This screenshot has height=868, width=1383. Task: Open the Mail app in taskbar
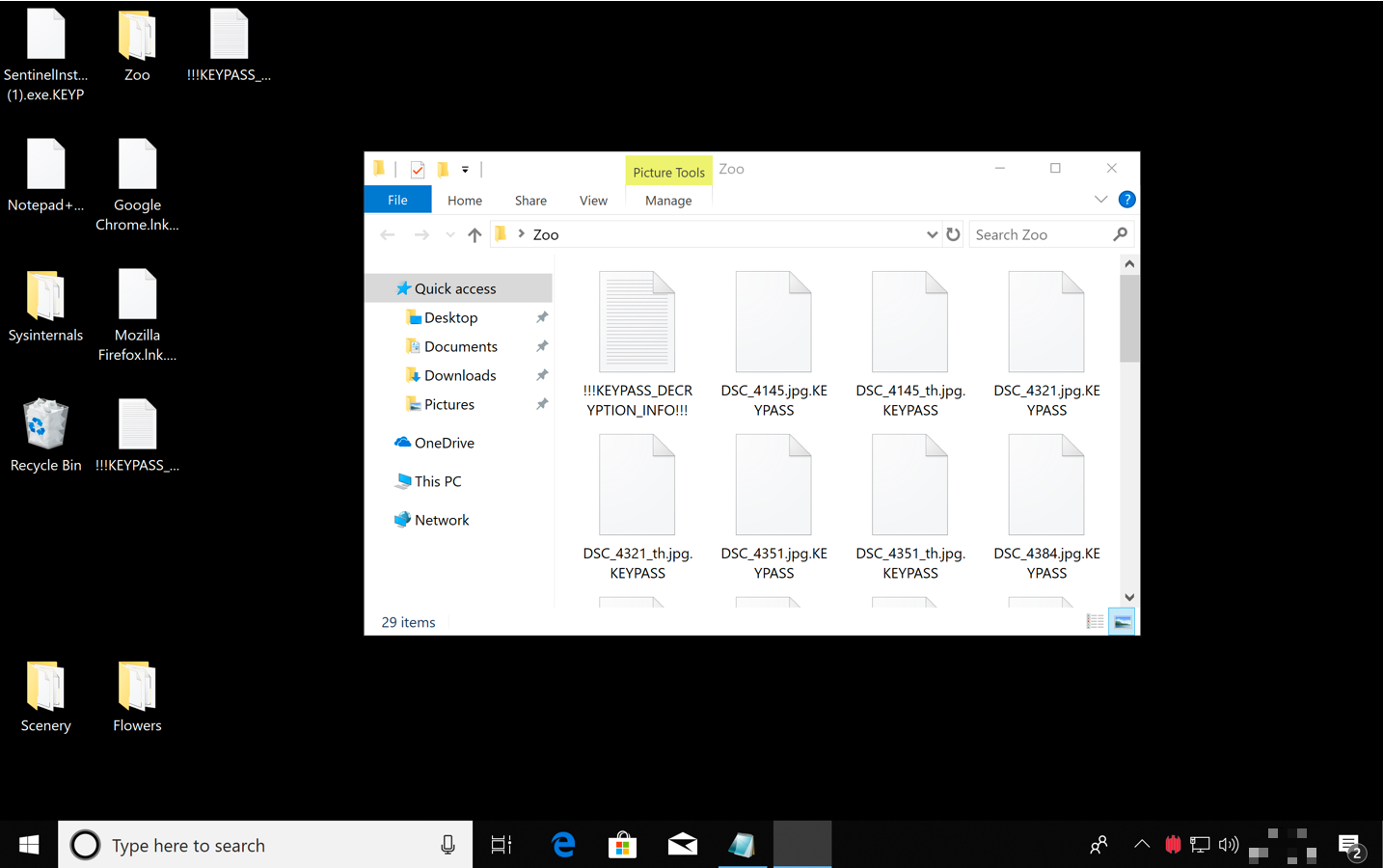point(683,845)
